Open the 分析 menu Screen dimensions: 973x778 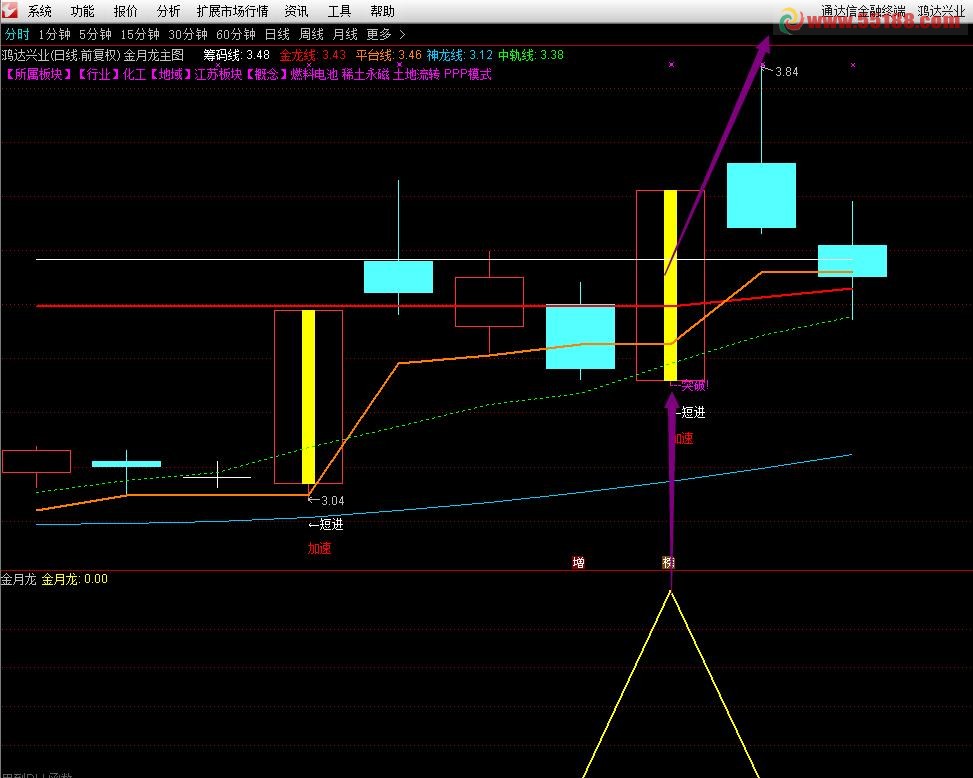click(169, 12)
